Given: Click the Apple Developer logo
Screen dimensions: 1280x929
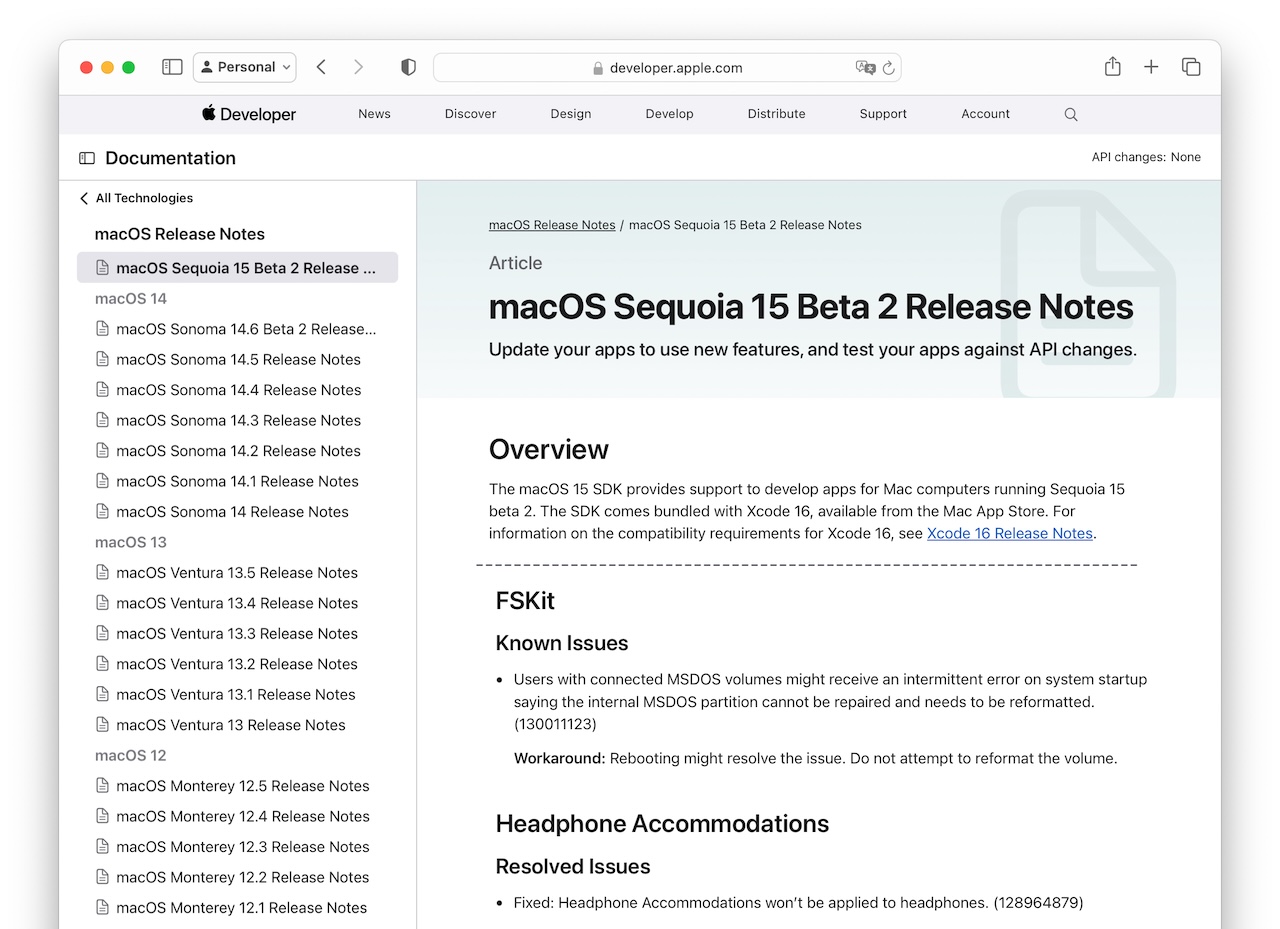Looking at the screenshot, I should point(248,114).
